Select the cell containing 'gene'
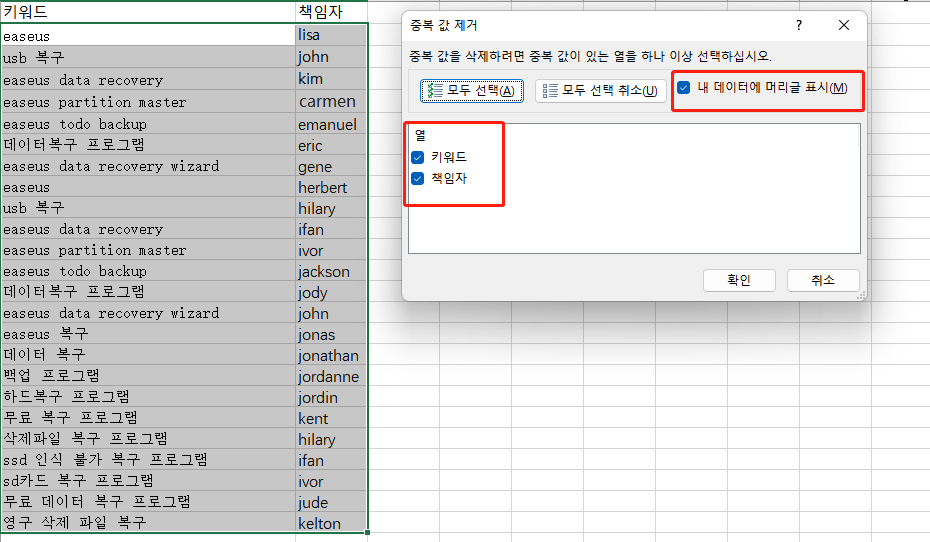Image resolution: width=930 pixels, height=542 pixels. coord(332,167)
